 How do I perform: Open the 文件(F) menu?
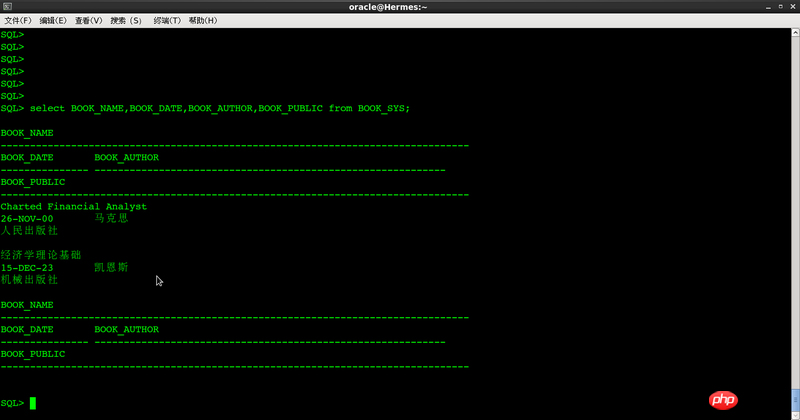click(x=18, y=20)
